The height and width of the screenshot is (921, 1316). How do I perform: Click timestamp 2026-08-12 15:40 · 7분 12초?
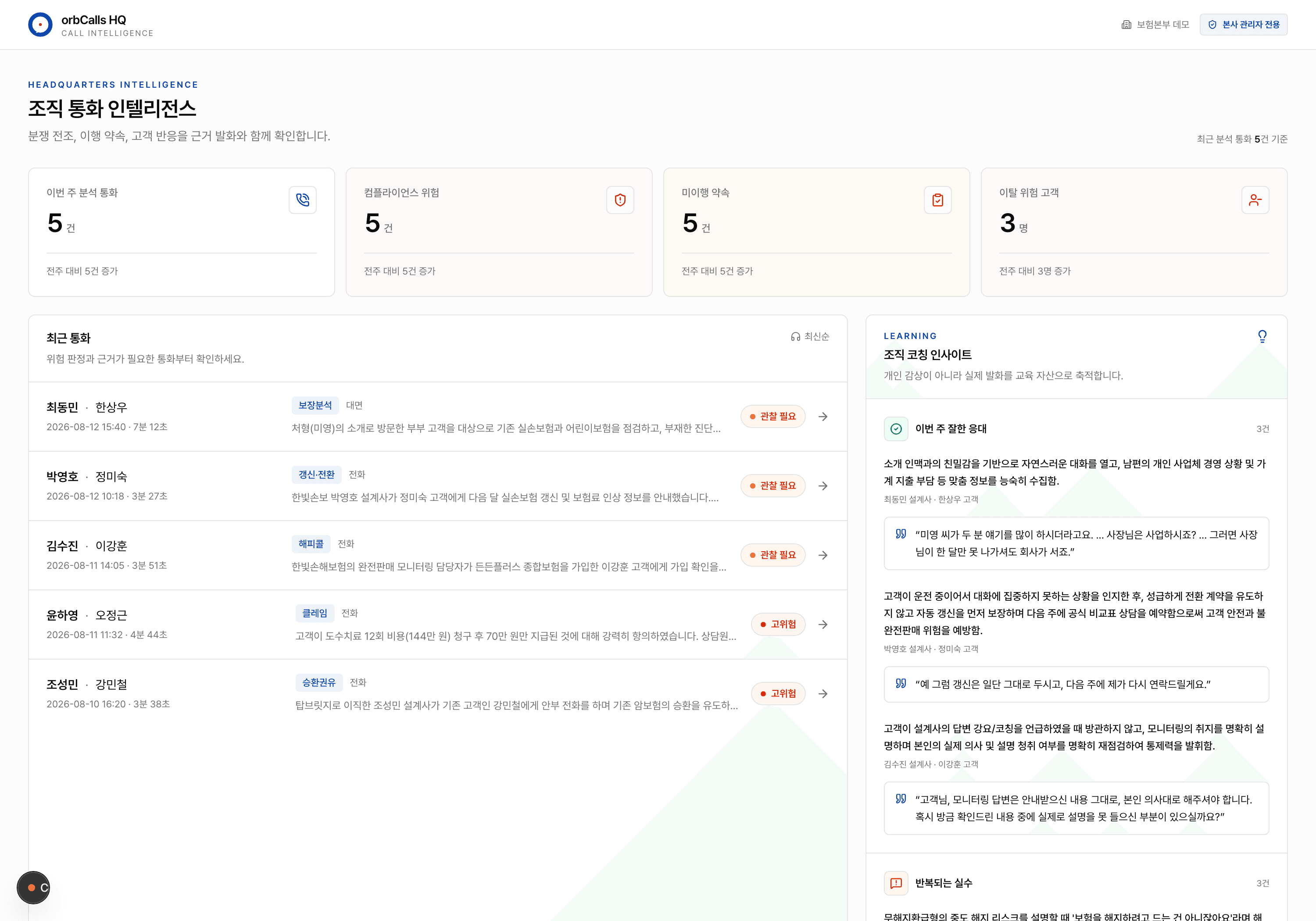point(107,427)
